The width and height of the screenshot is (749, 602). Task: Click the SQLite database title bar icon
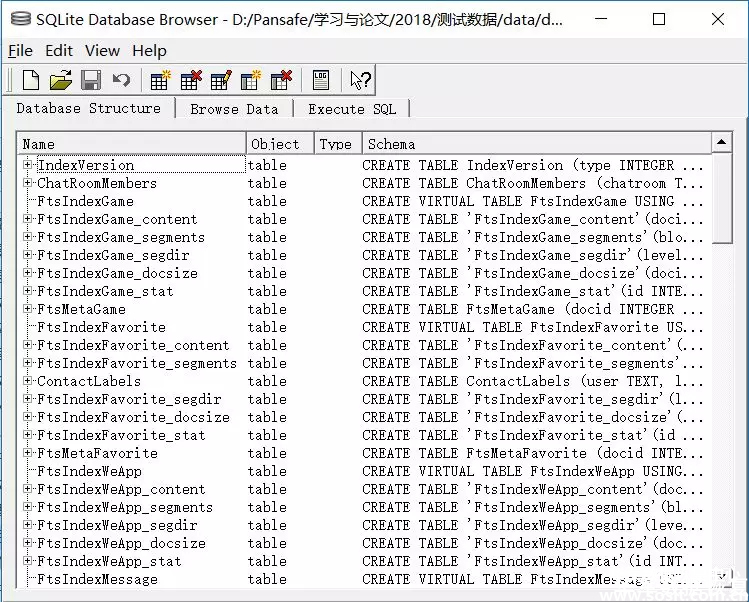click(x=21, y=20)
